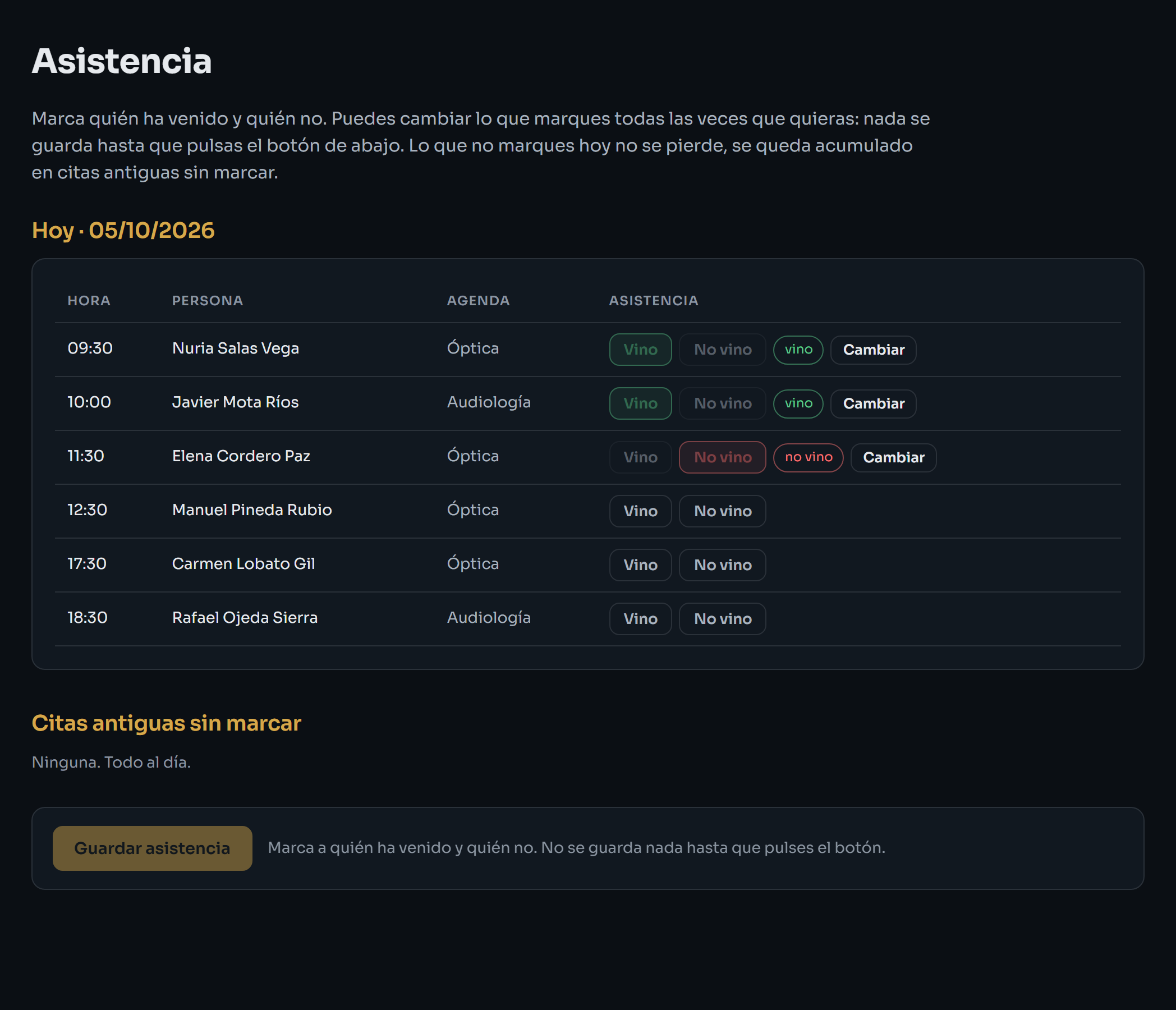The image size is (1176, 1010).
Task: Click the 12:30 time cell
Action: 87,510
